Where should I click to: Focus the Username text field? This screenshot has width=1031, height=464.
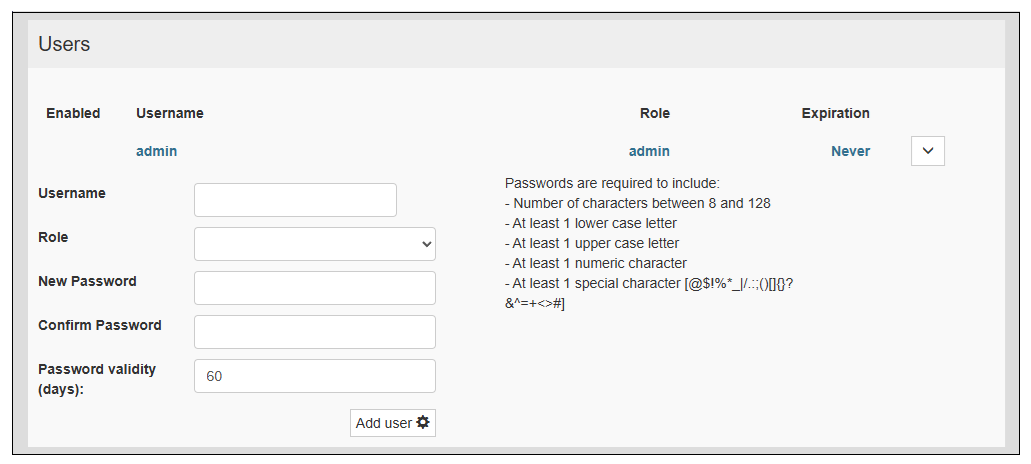coord(295,200)
